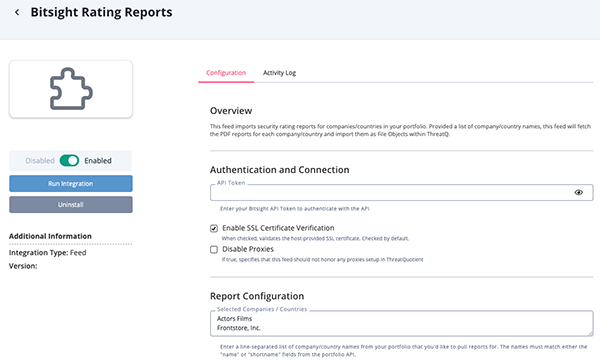This screenshot has width=600, height=362.
Task: Click the 'If true, specifies that this feed' hint
Action: [x=323, y=259]
